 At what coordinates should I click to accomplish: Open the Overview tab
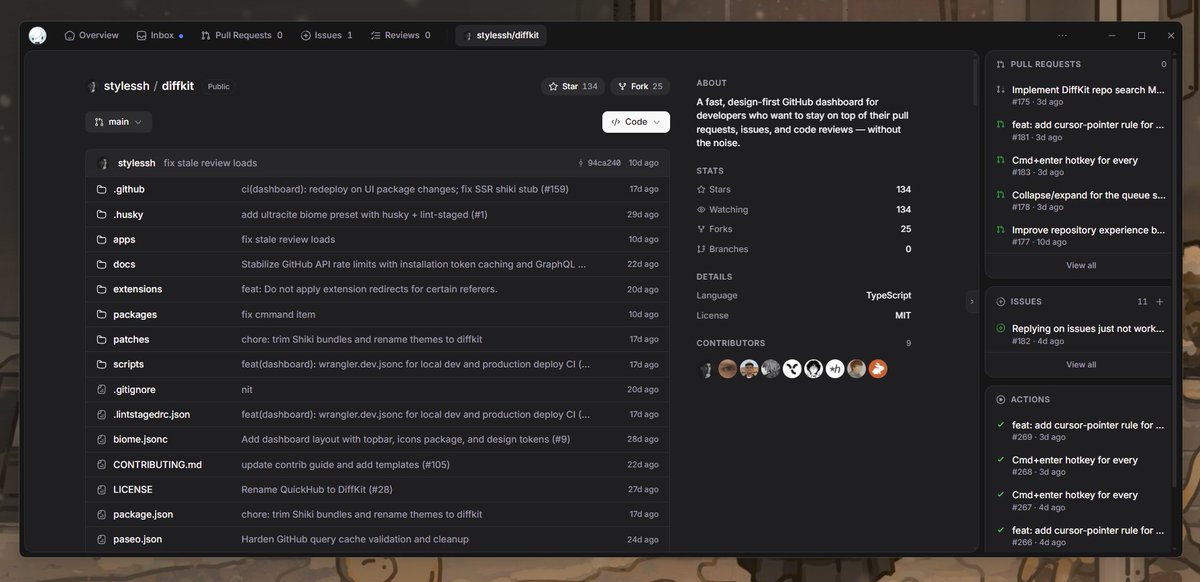click(x=92, y=35)
